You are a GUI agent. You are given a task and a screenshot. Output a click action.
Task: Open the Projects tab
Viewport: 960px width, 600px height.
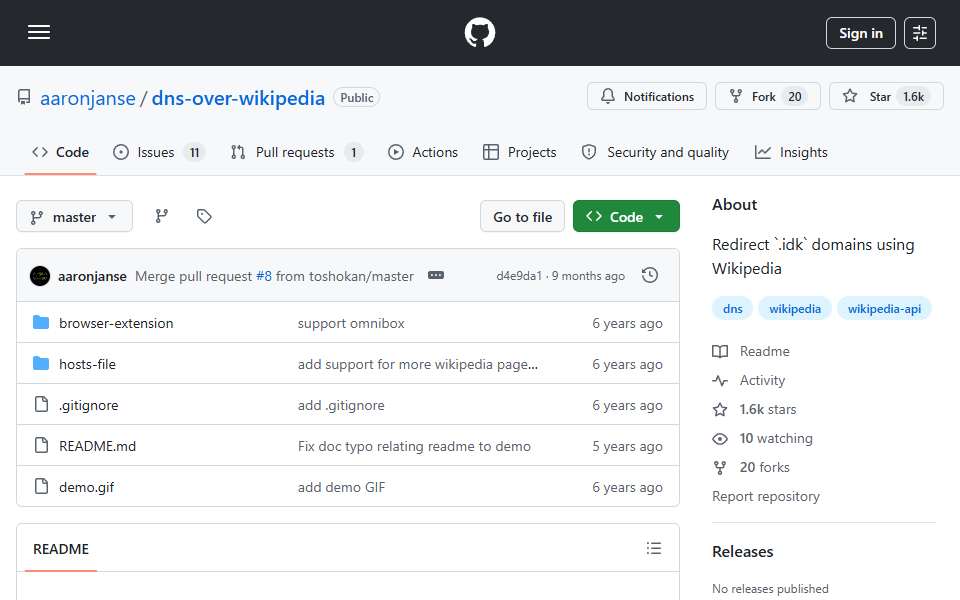click(519, 152)
